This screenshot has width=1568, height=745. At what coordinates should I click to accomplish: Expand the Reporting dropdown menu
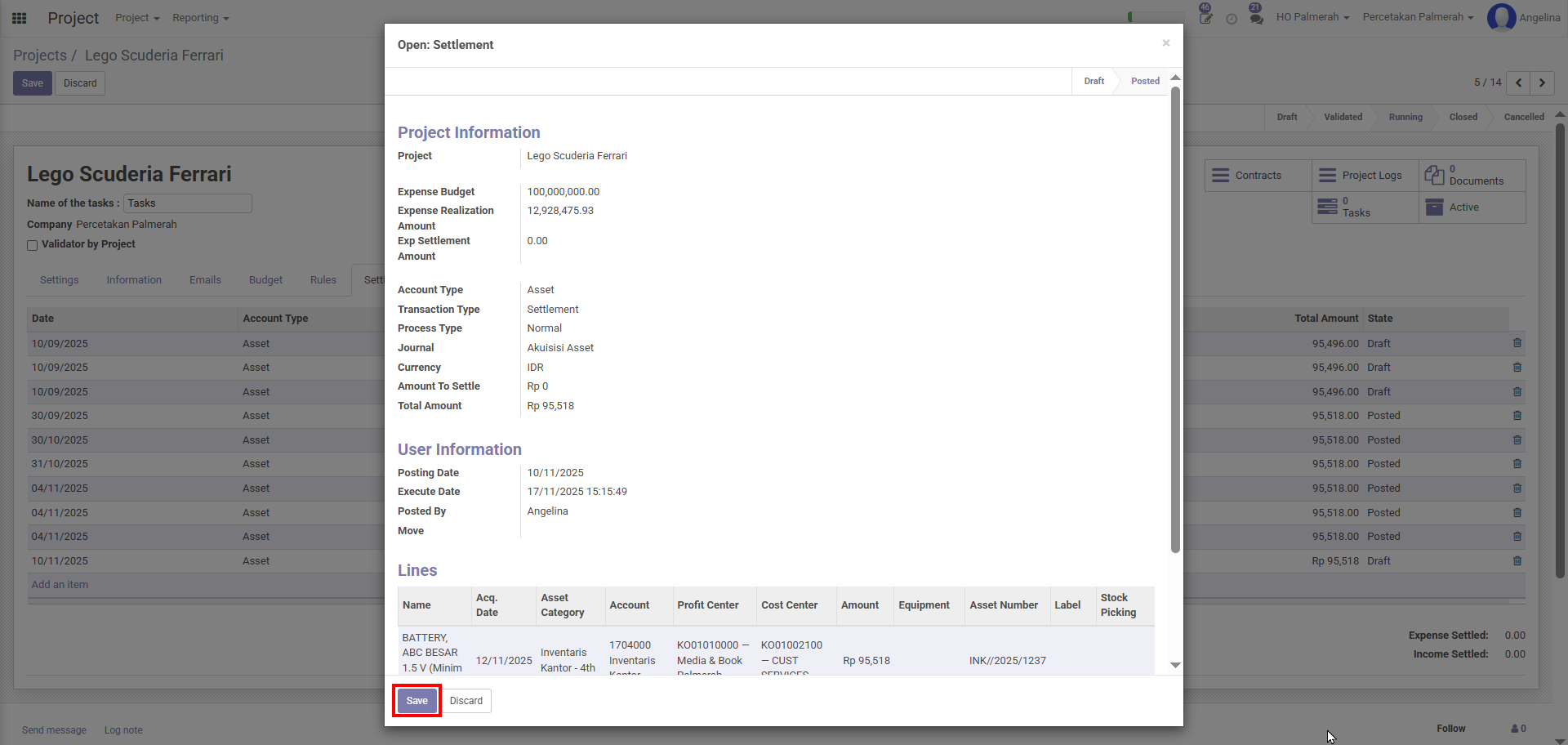tap(200, 18)
